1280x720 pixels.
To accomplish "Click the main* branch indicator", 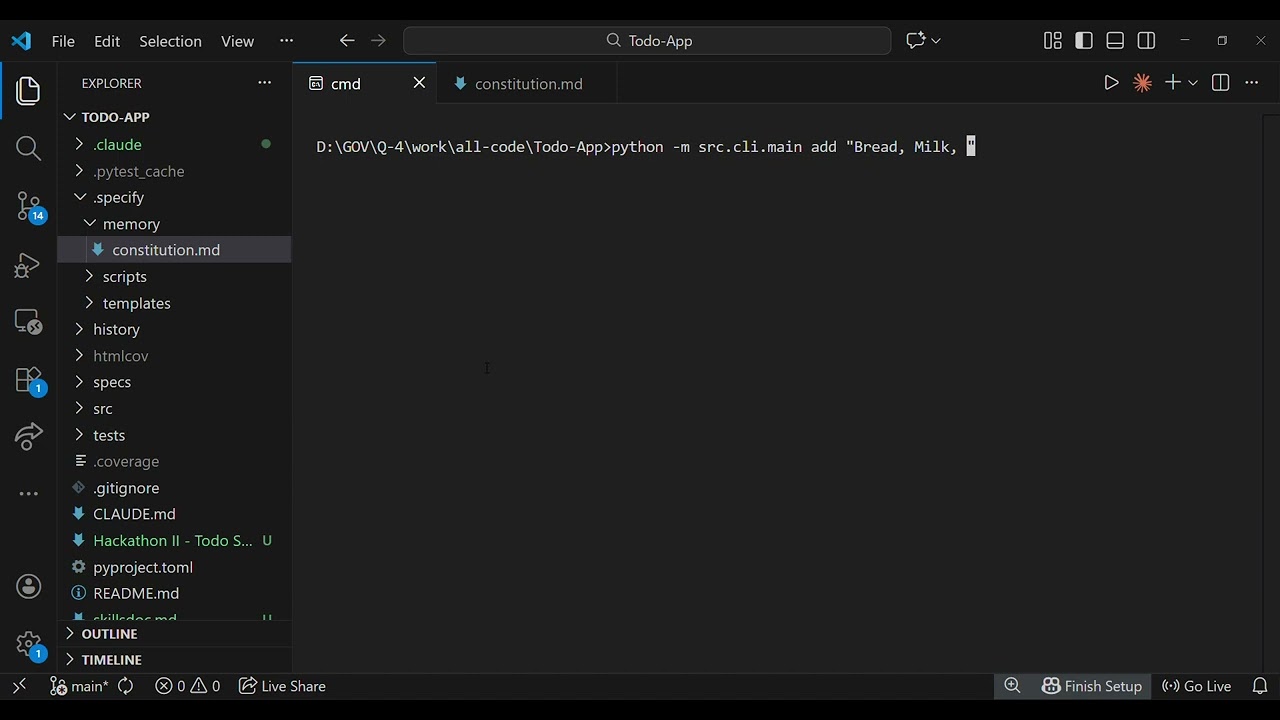I will click(79, 686).
